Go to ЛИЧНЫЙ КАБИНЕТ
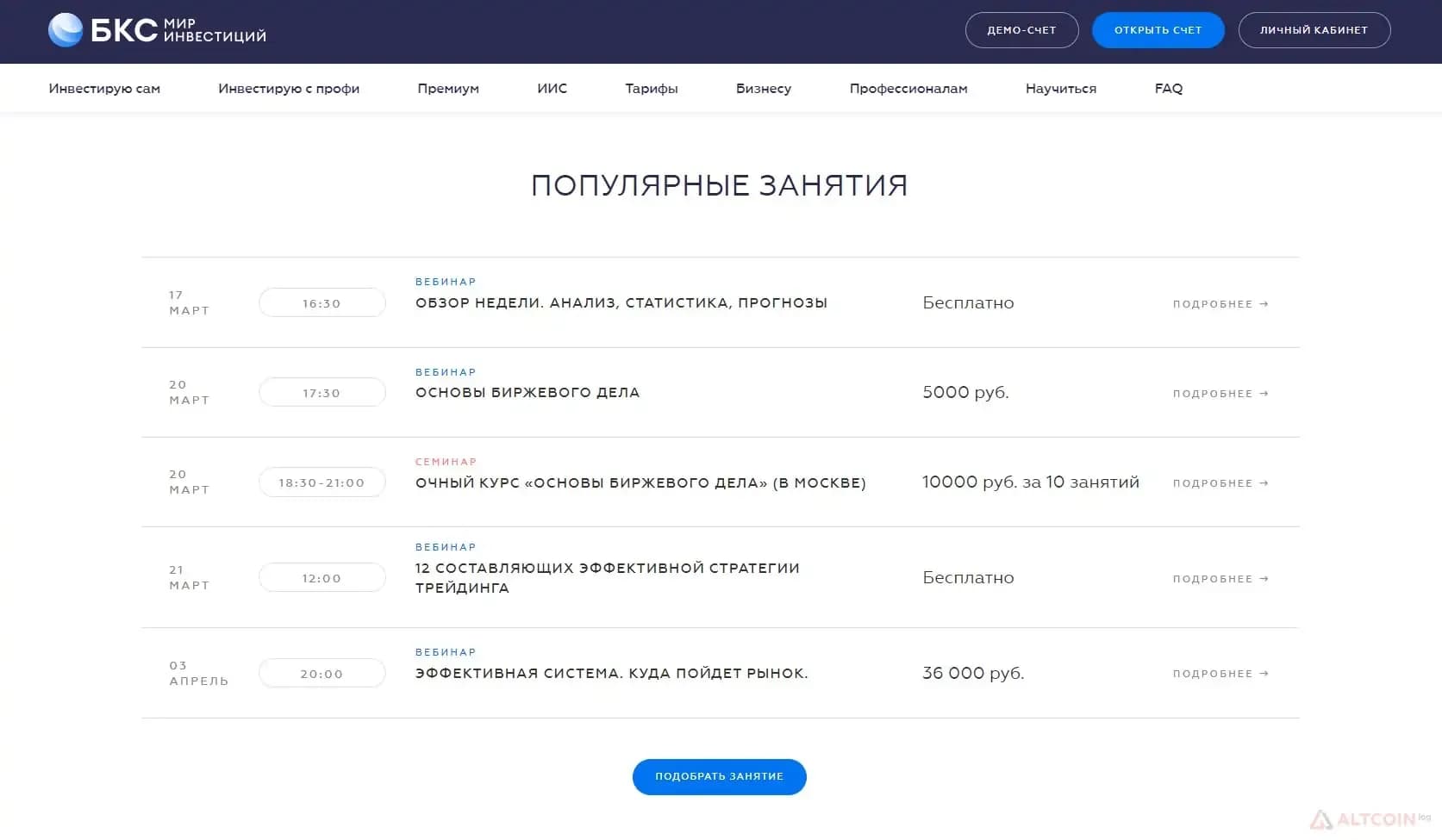Screen dimensions: 1442x840 pos(1314,30)
